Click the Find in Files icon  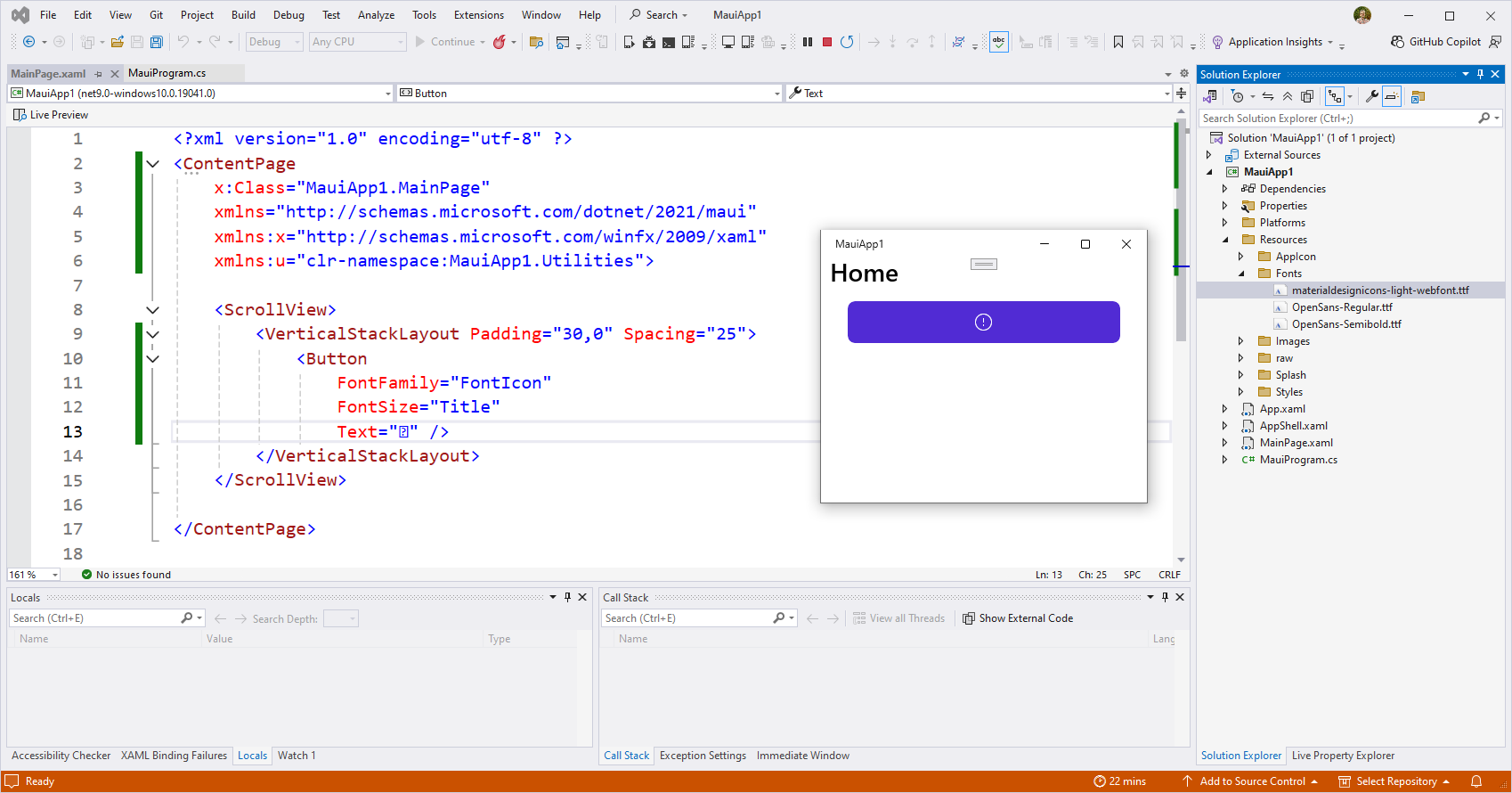tap(536, 42)
